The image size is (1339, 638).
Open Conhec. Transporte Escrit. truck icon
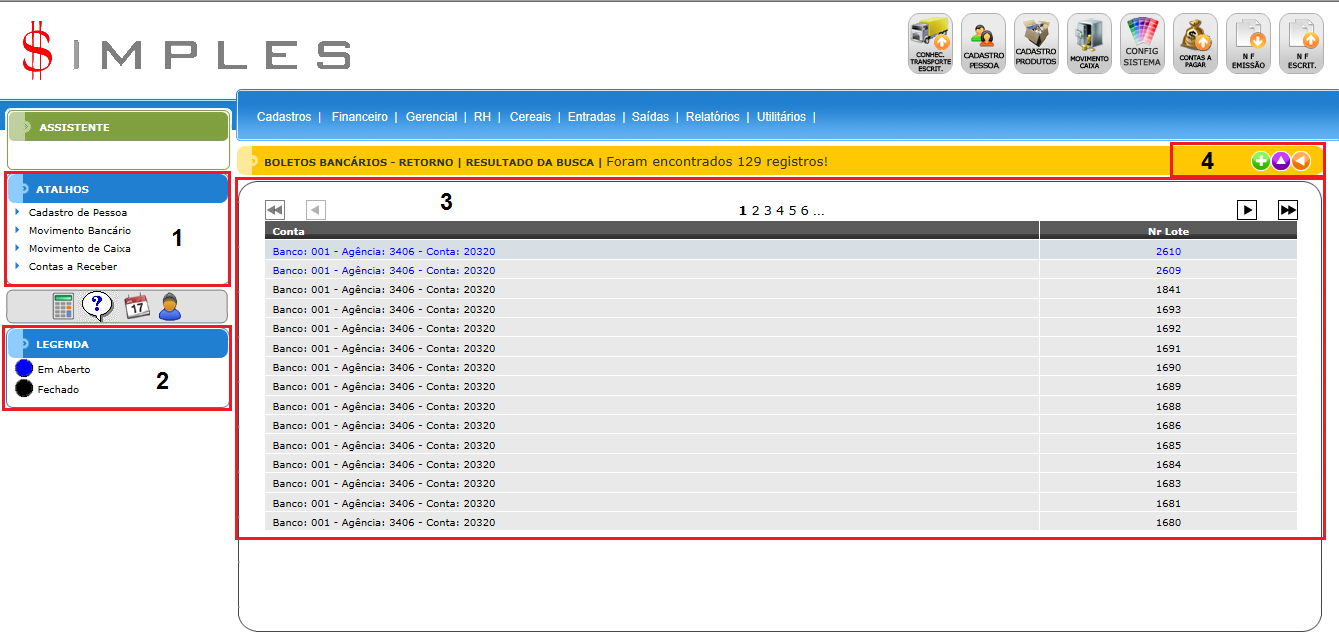point(930,43)
